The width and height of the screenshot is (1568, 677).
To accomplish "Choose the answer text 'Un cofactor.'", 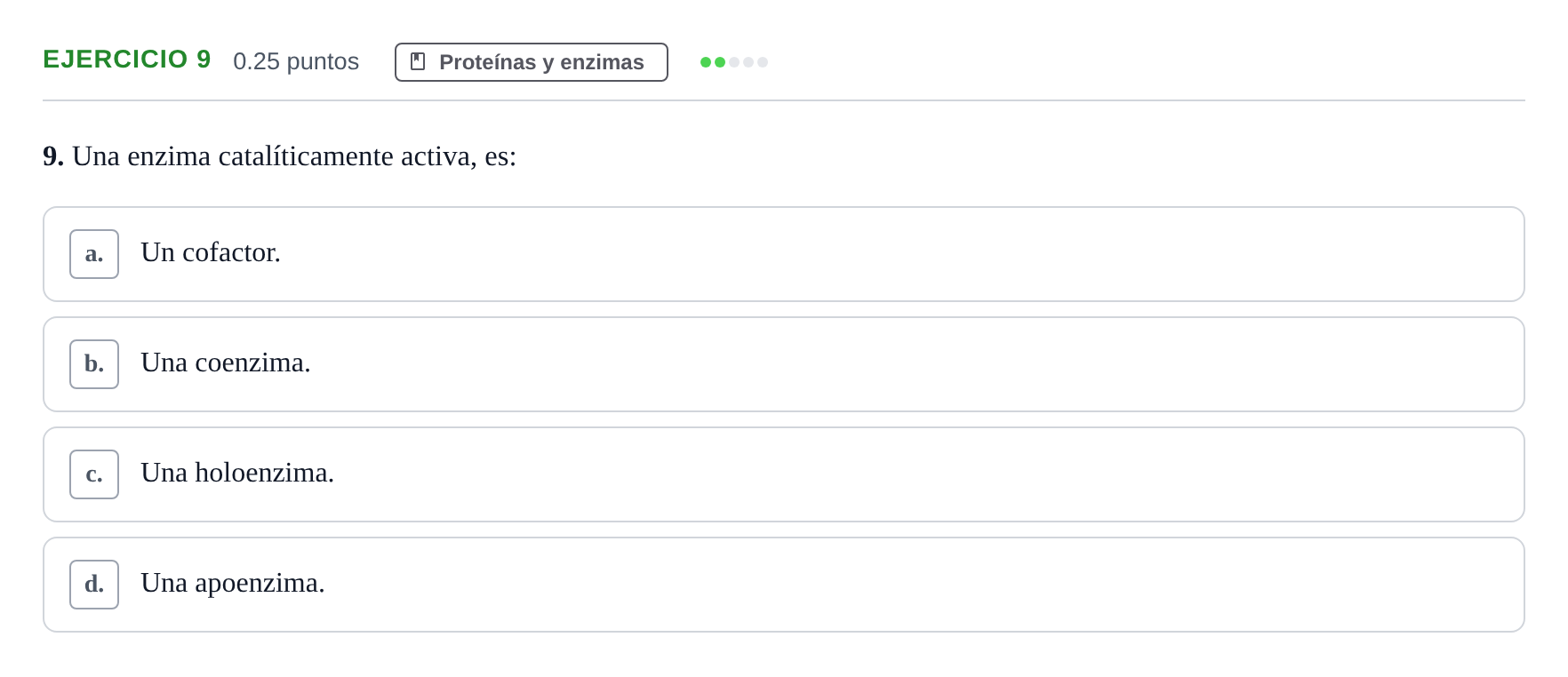I will click(x=211, y=252).
